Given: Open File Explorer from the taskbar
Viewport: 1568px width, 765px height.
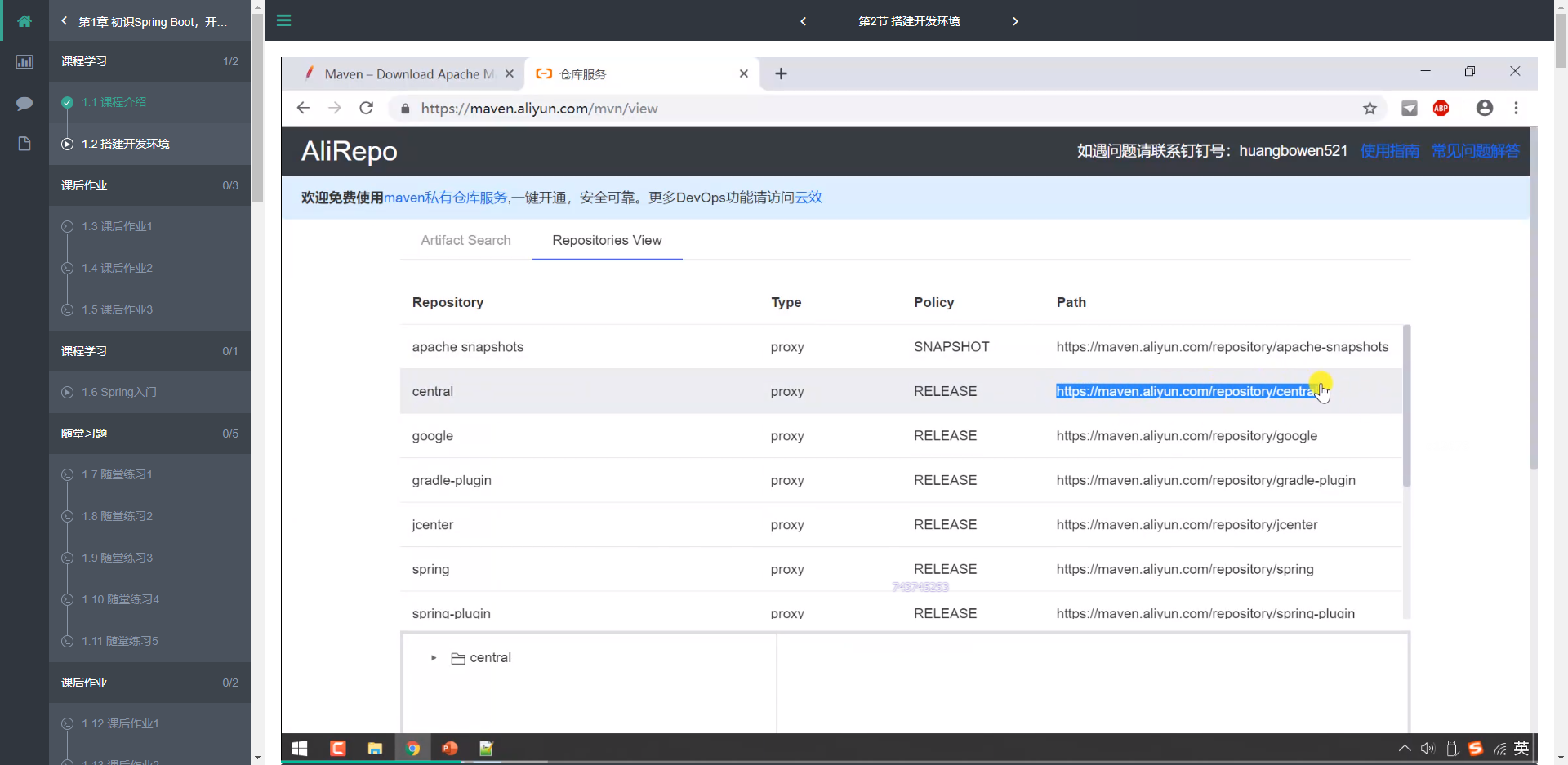Looking at the screenshot, I should [375, 748].
